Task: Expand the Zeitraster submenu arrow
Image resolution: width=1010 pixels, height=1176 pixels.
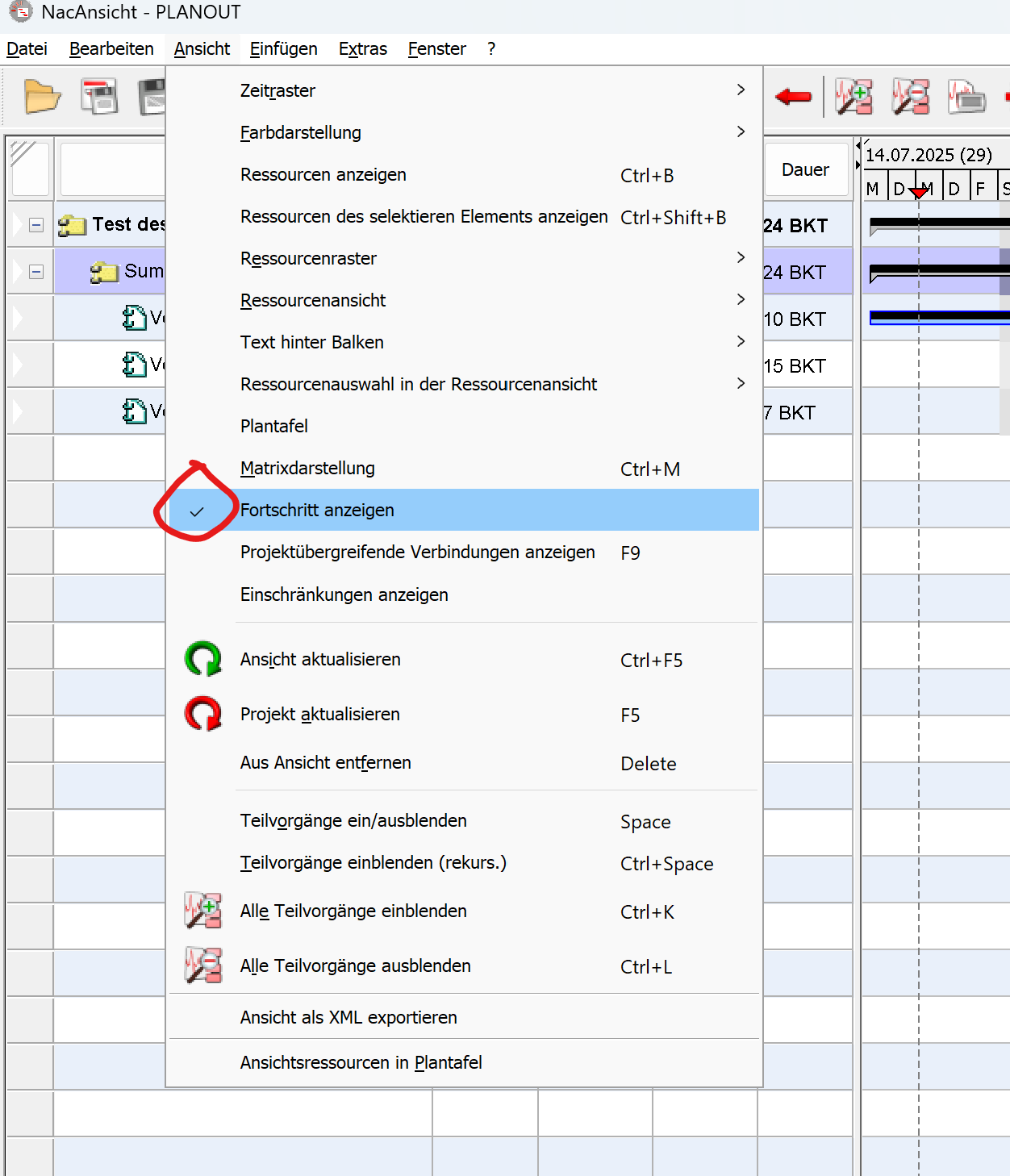Action: point(741,90)
